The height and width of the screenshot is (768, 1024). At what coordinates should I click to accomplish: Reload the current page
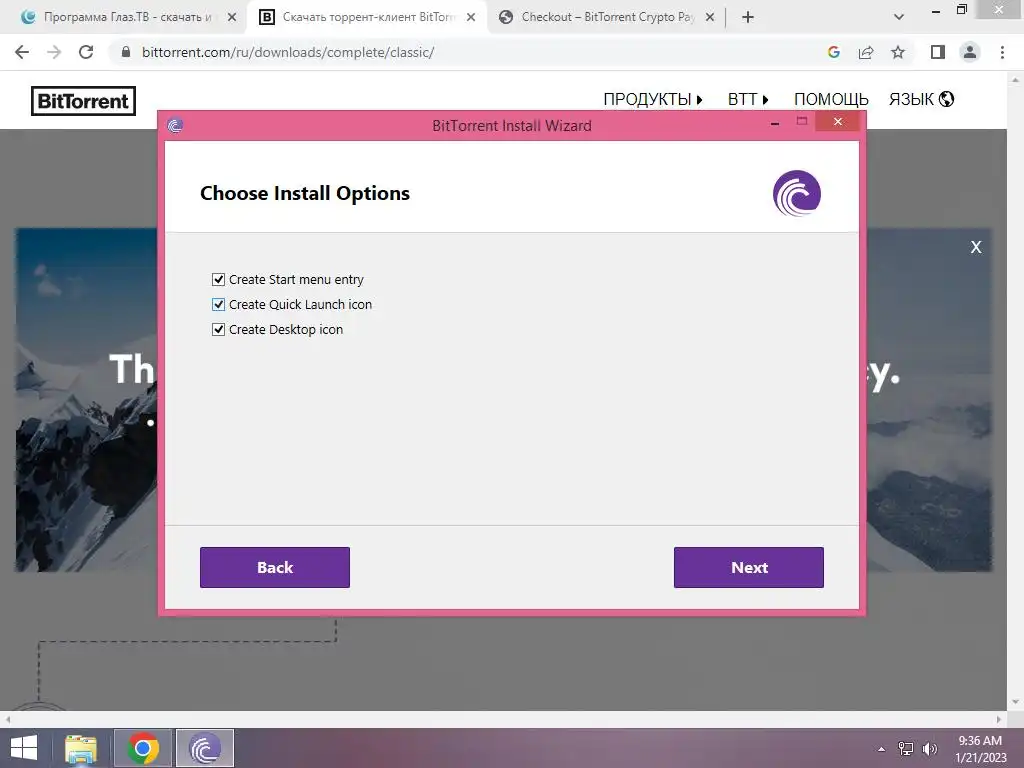click(x=86, y=52)
